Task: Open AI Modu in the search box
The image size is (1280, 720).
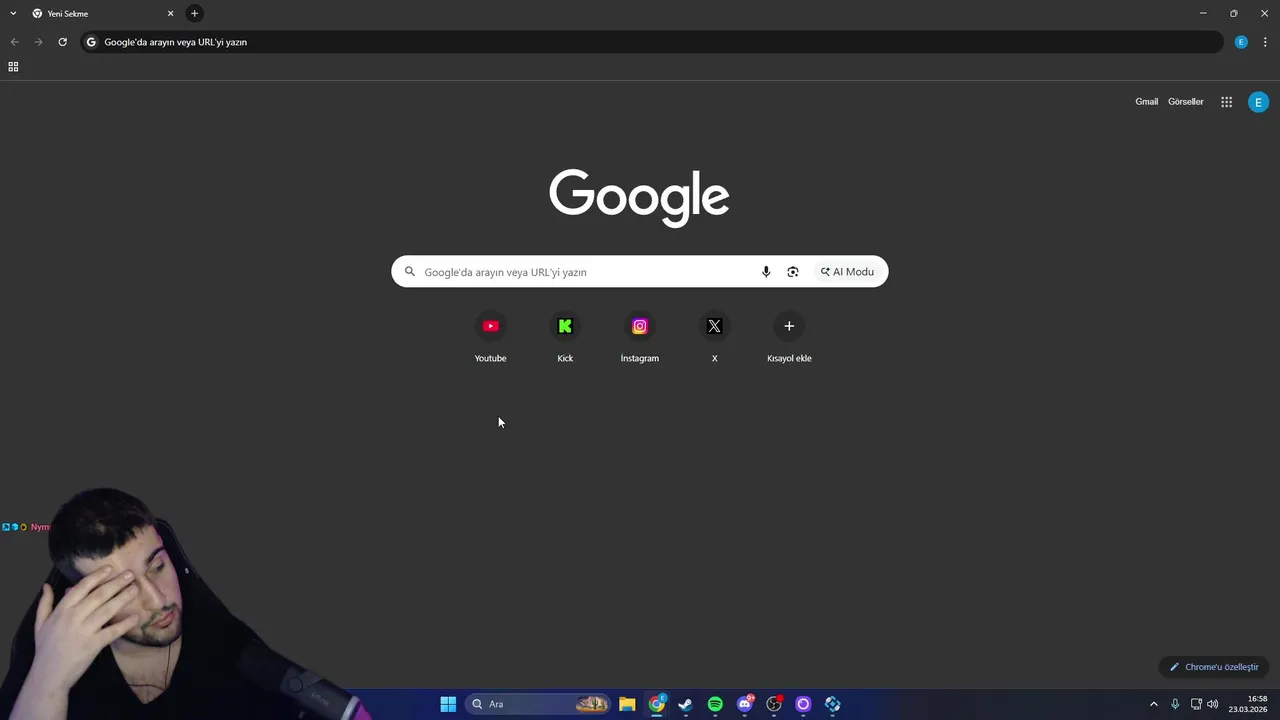Action: 847,272
